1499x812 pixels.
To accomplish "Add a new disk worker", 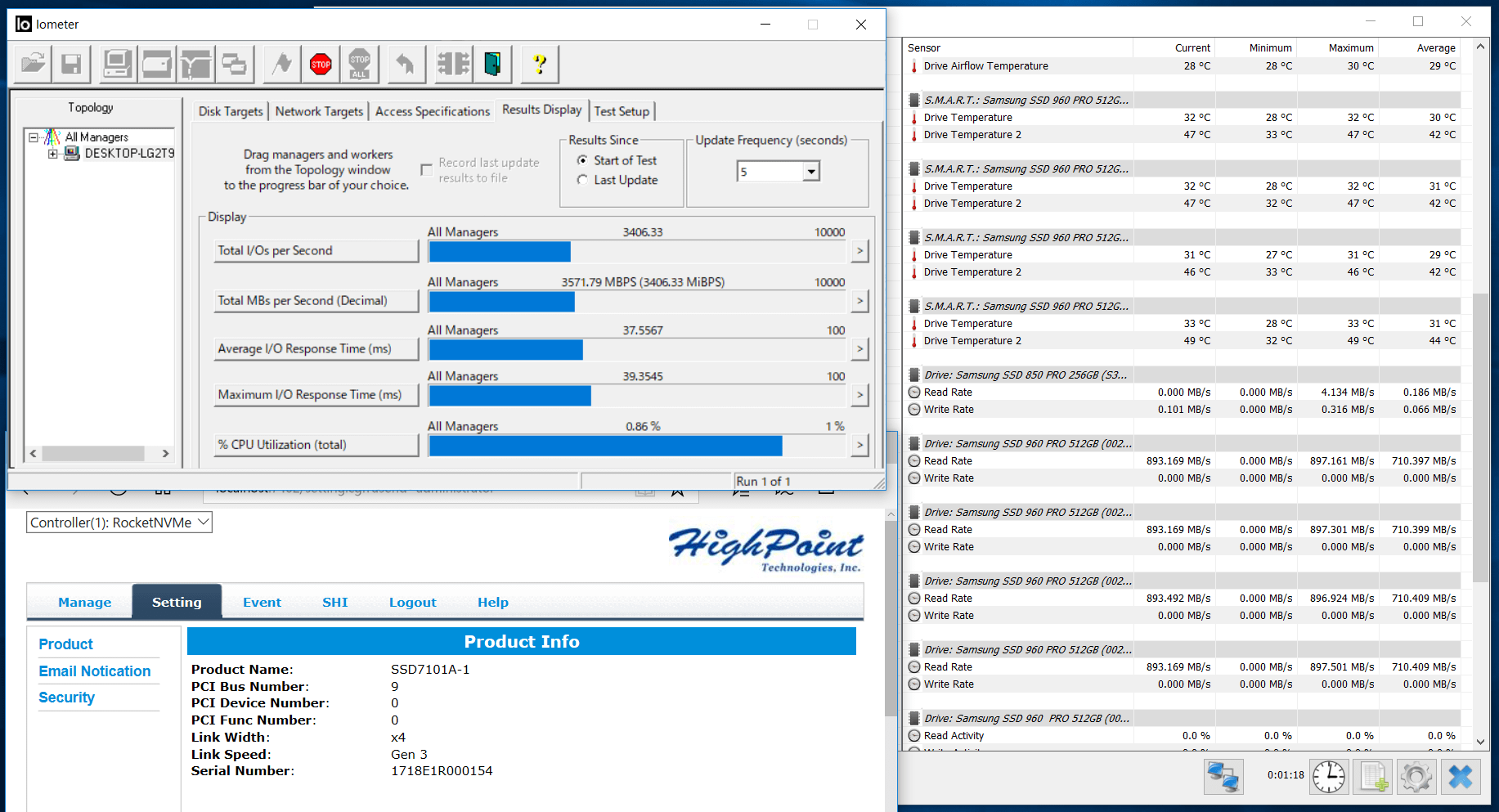I will point(157,64).
